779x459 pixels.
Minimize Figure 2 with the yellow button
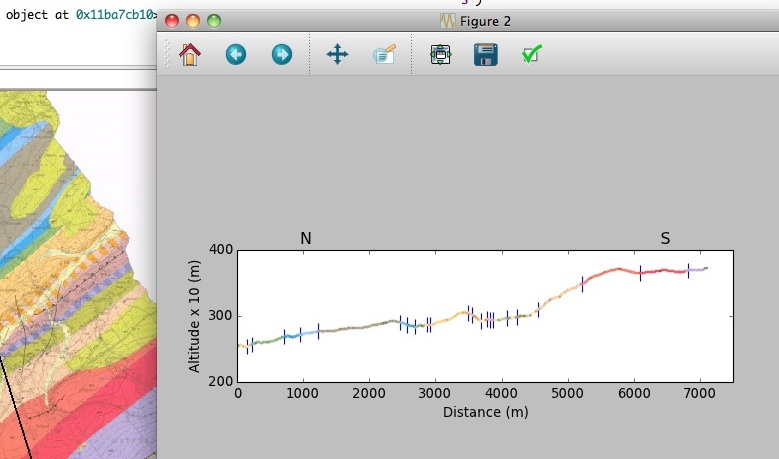[x=193, y=21]
